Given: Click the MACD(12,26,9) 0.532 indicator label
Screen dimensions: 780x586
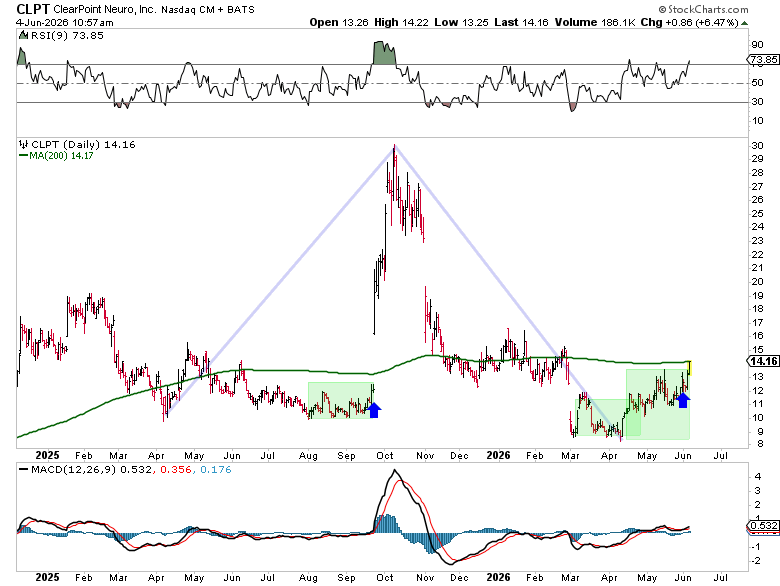Looking at the screenshot, I should [x=92, y=470].
